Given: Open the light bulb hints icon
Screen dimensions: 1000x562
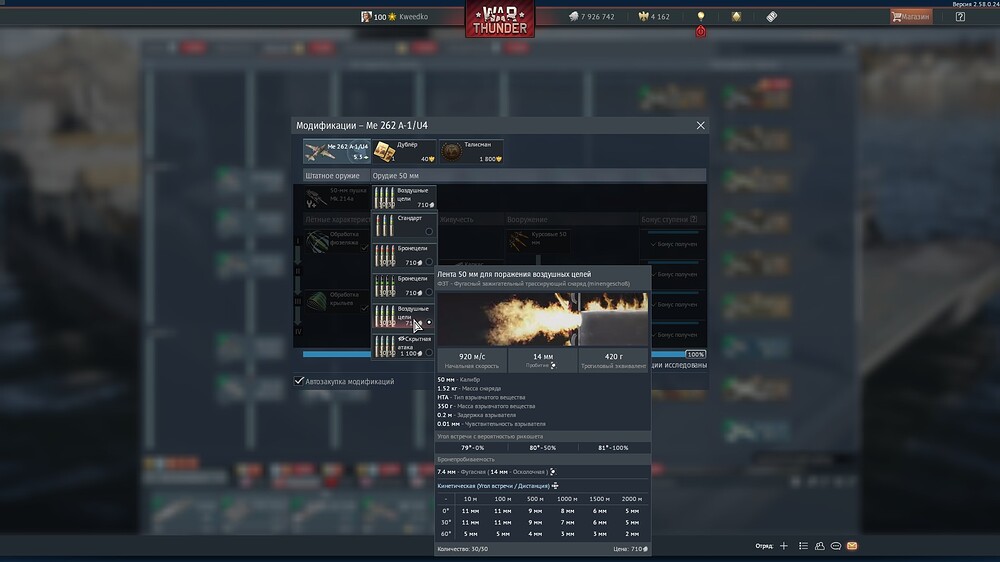Looking at the screenshot, I should click(x=701, y=16).
